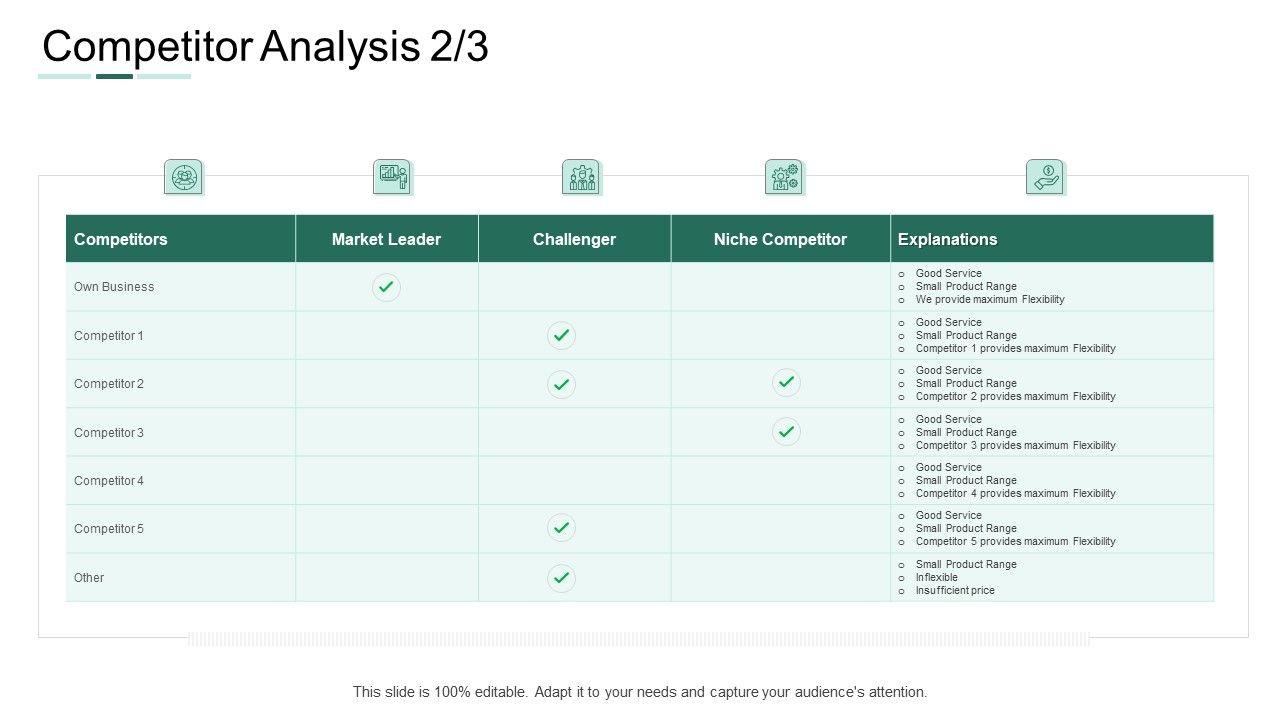Click "Good Service" in the Competitor 5 row
Image resolution: width=1280 pixels, height=720 pixels.
click(949, 515)
